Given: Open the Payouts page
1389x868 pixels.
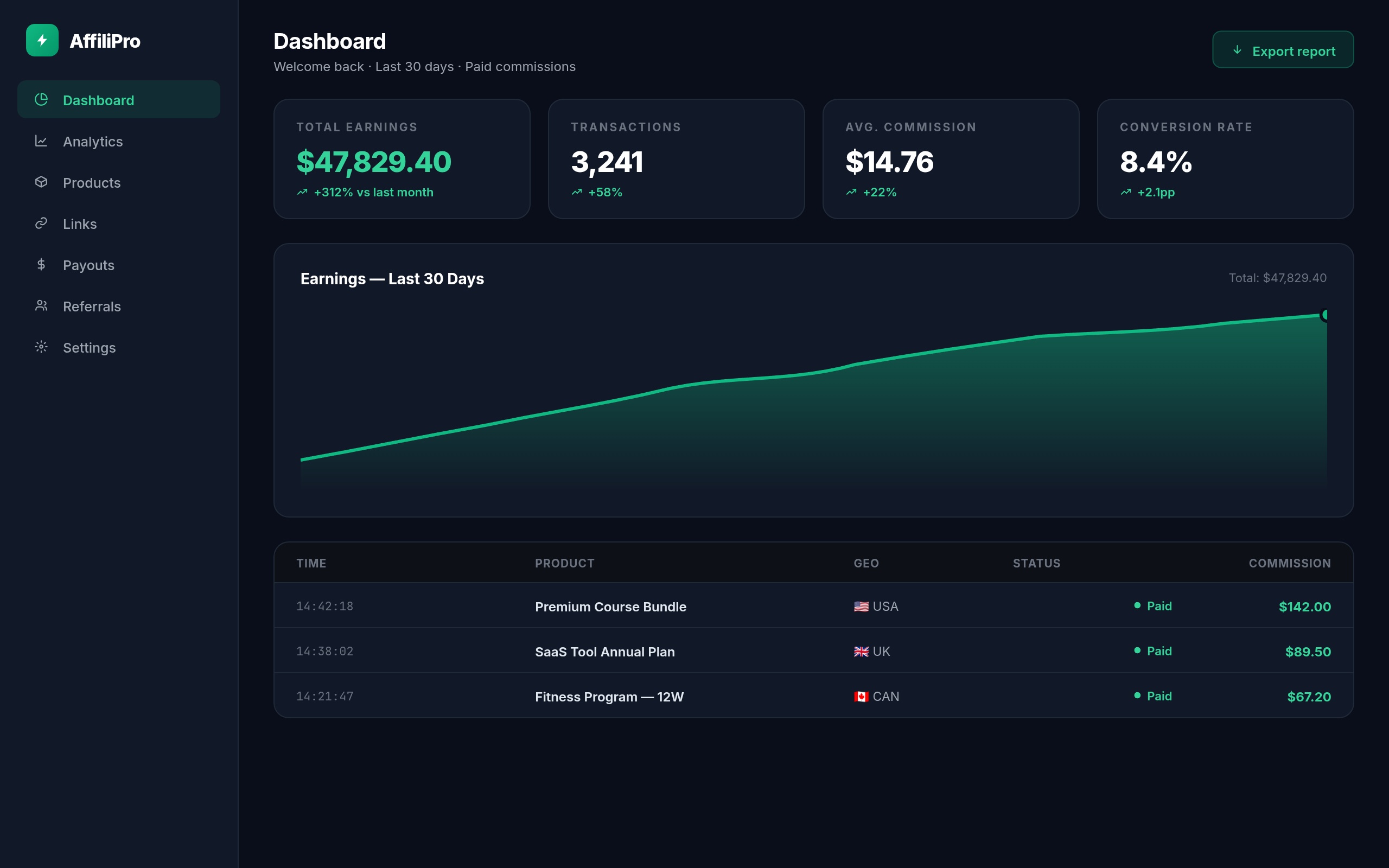Looking at the screenshot, I should tap(119, 265).
